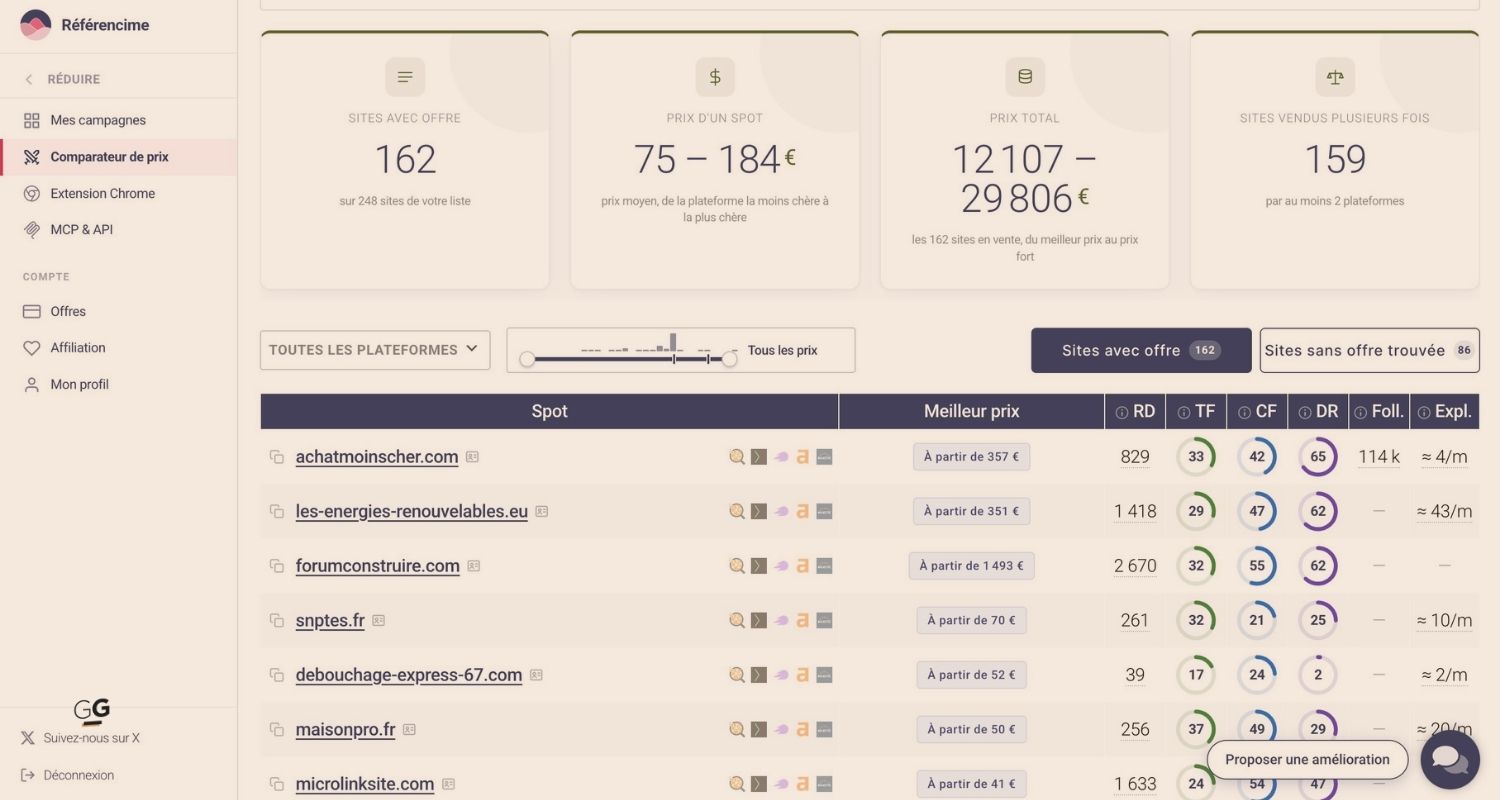The image size is (1500, 800).
Task: Copy the achatmoinscher.com domain via copy icon
Action: (x=276, y=457)
